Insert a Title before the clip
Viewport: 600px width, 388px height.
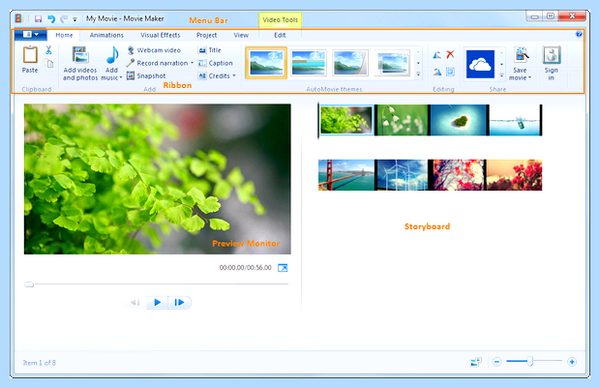pyautogui.click(x=209, y=50)
